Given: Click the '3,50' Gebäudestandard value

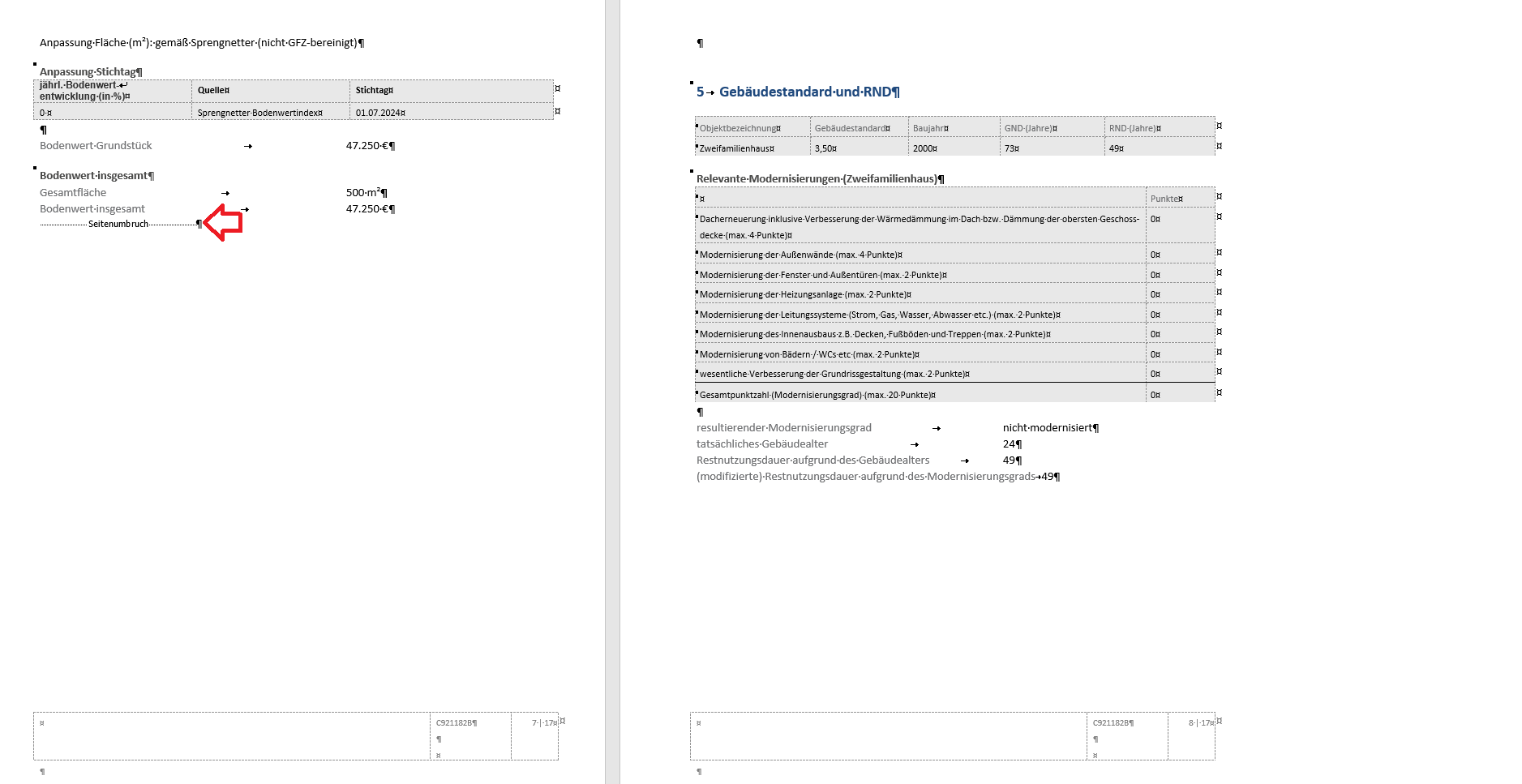Looking at the screenshot, I should click(825, 148).
